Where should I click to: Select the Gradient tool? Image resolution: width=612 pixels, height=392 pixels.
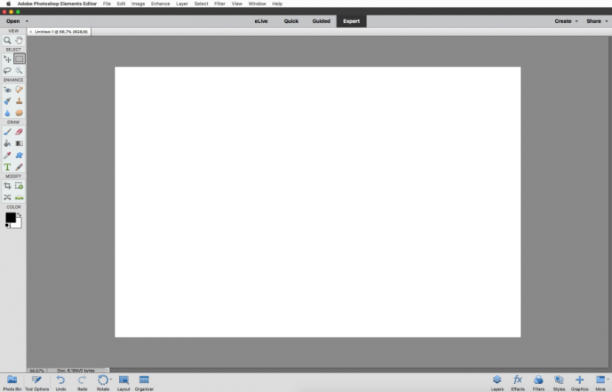click(x=19, y=143)
